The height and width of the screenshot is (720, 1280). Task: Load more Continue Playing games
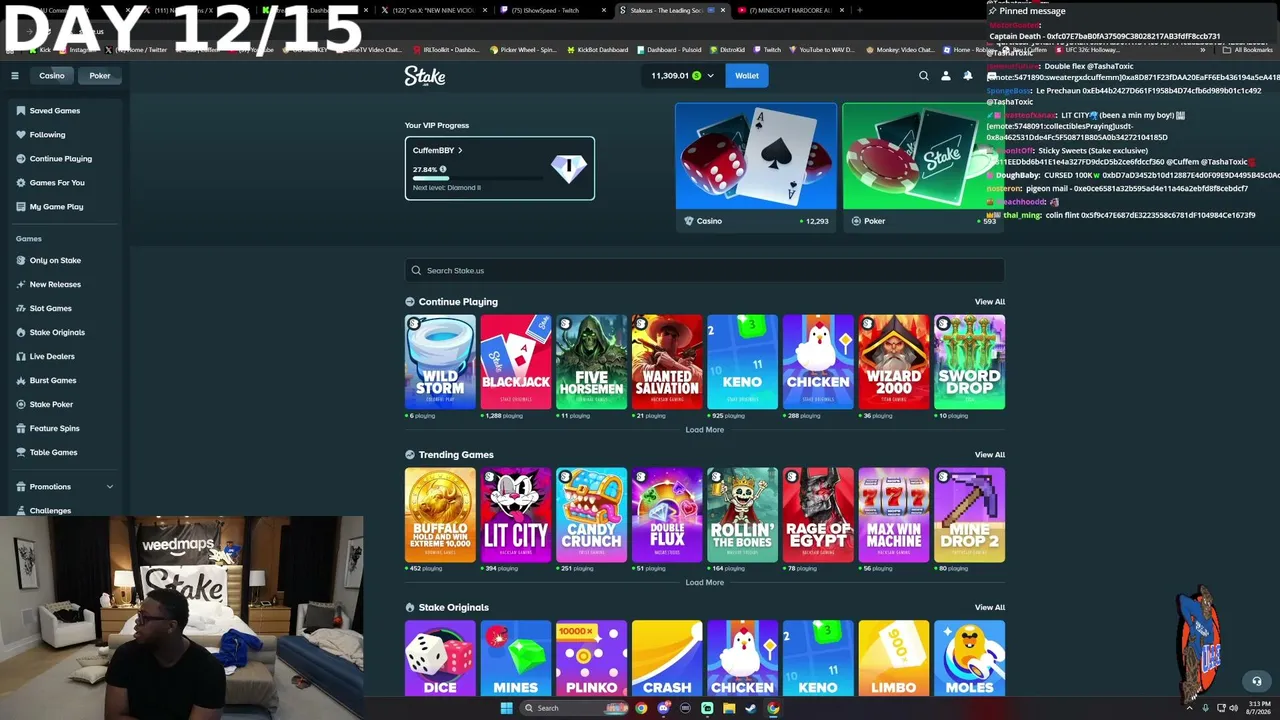coord(705,430)
